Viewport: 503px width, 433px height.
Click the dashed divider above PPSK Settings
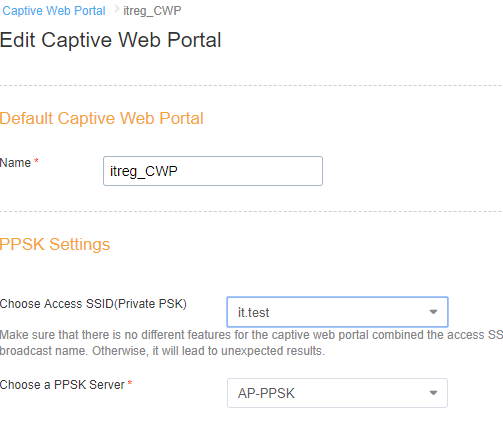tap(251, 211)
